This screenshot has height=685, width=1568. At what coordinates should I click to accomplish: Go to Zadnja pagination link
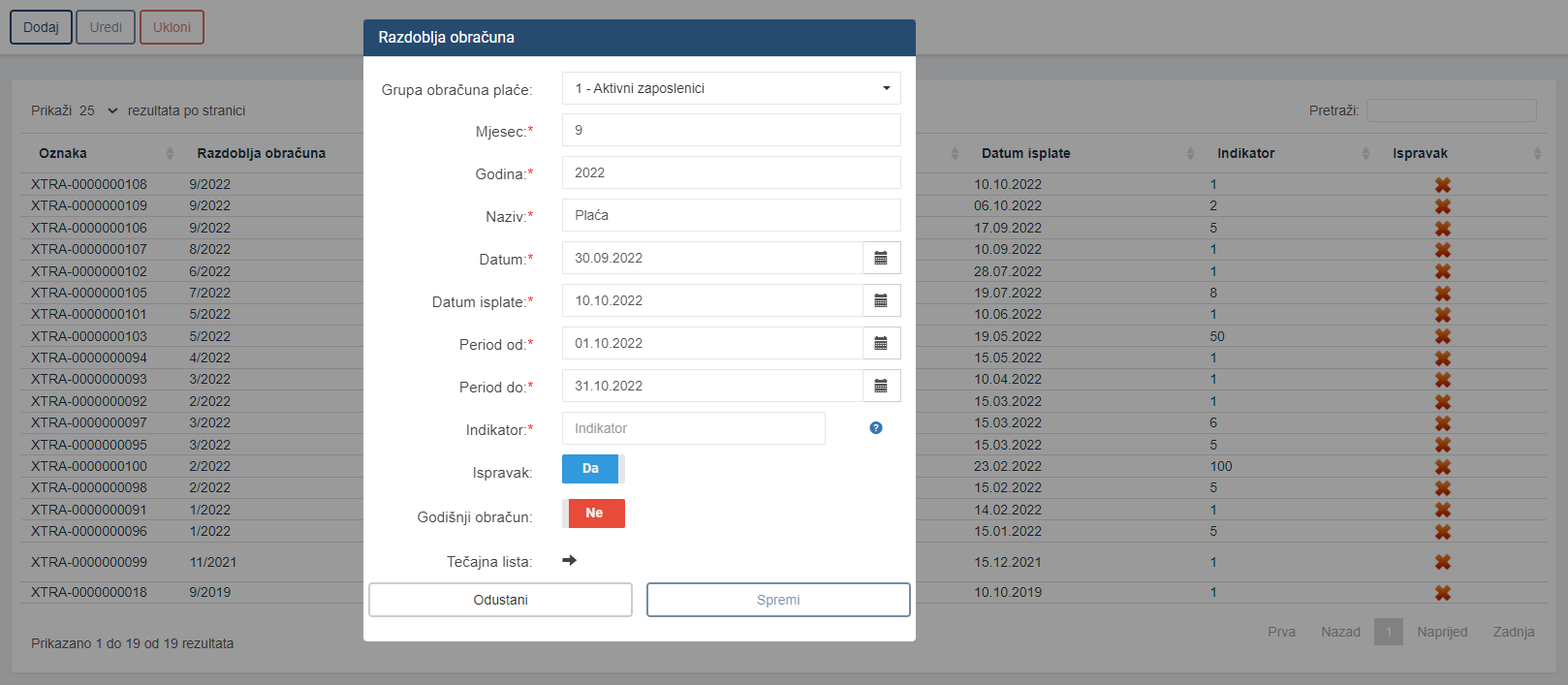(x=1514, y=632)
